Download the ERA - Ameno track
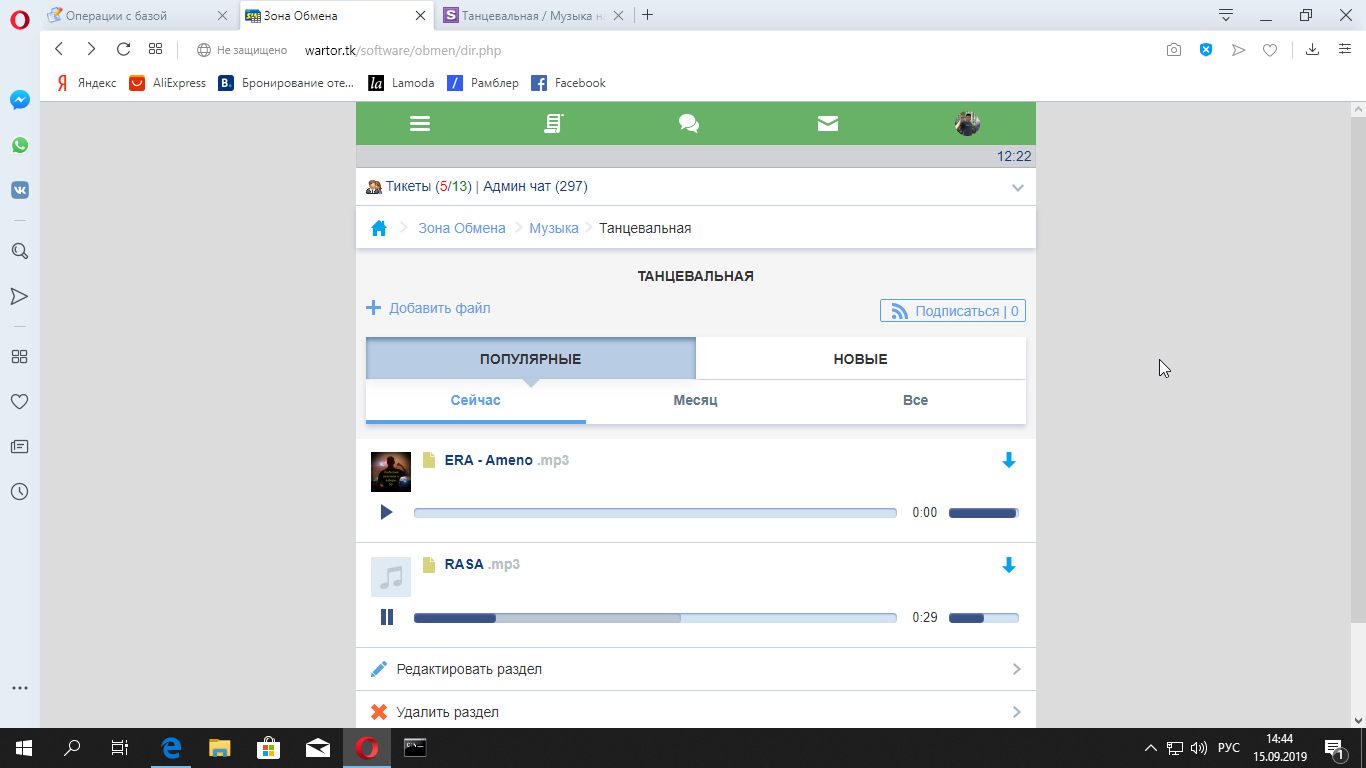 1008,460
